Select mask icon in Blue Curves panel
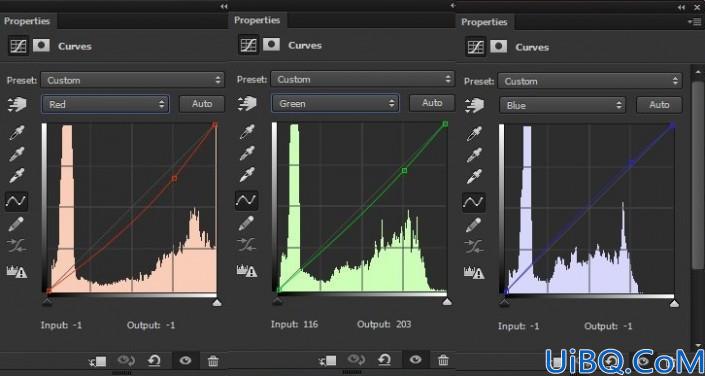 pos(498,46)
